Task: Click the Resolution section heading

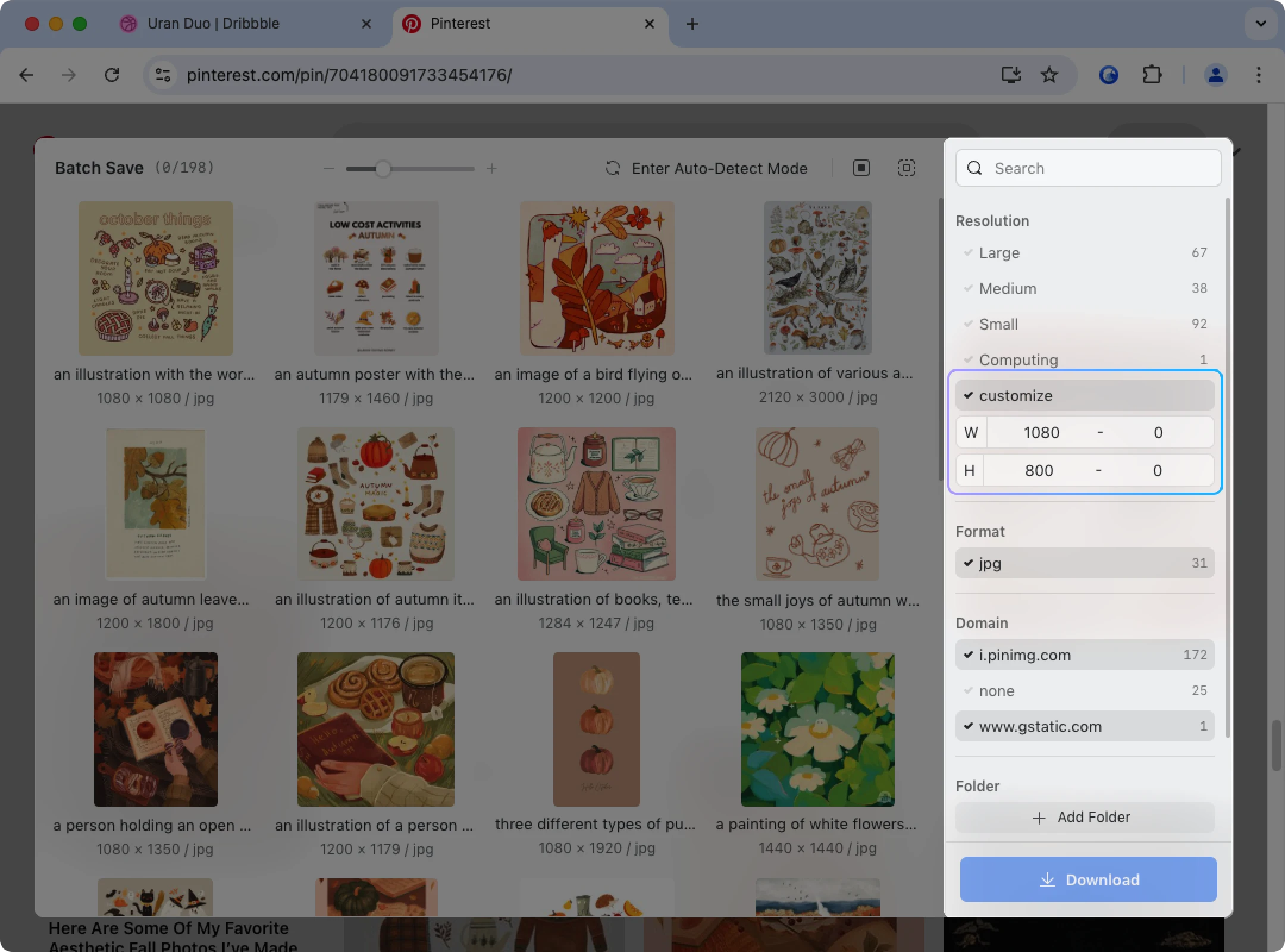Action: (992, 221)
